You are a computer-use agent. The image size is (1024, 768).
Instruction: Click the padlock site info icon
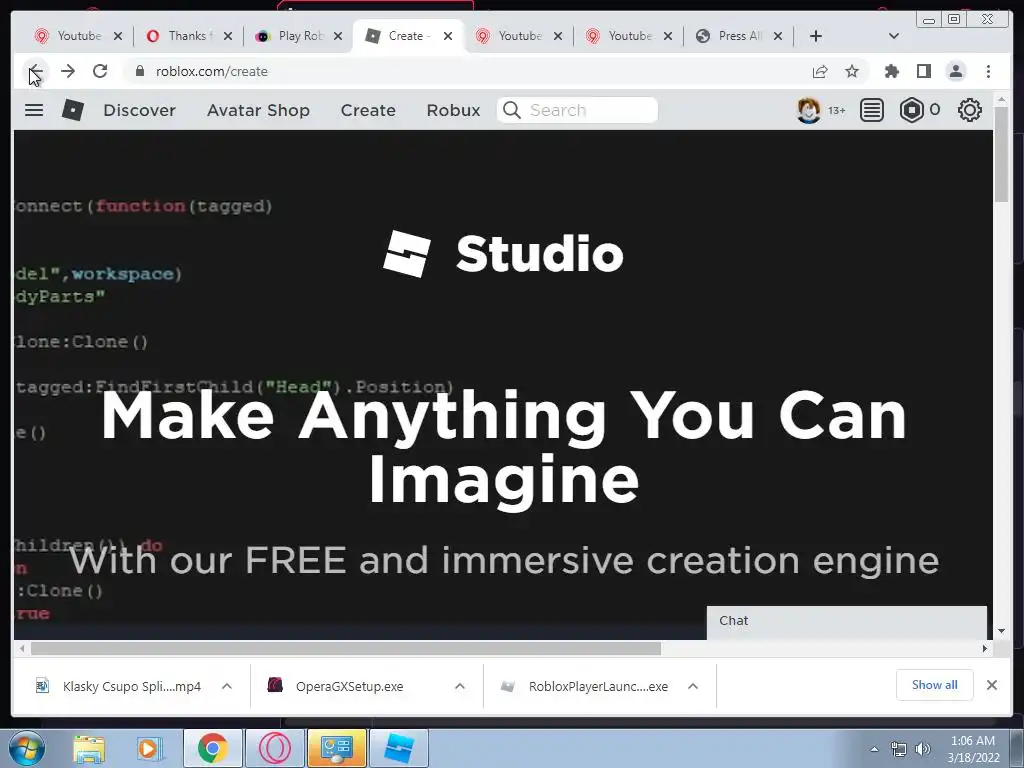pos(139,71)
